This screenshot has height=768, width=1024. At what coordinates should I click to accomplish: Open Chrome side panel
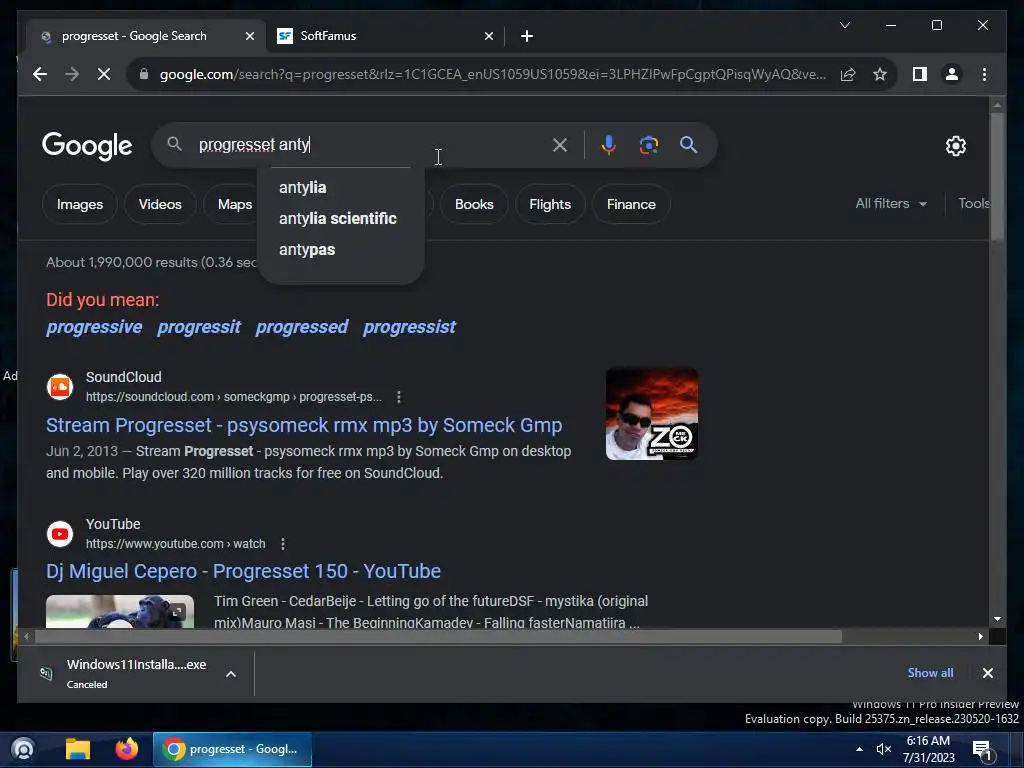click(920, 74)
